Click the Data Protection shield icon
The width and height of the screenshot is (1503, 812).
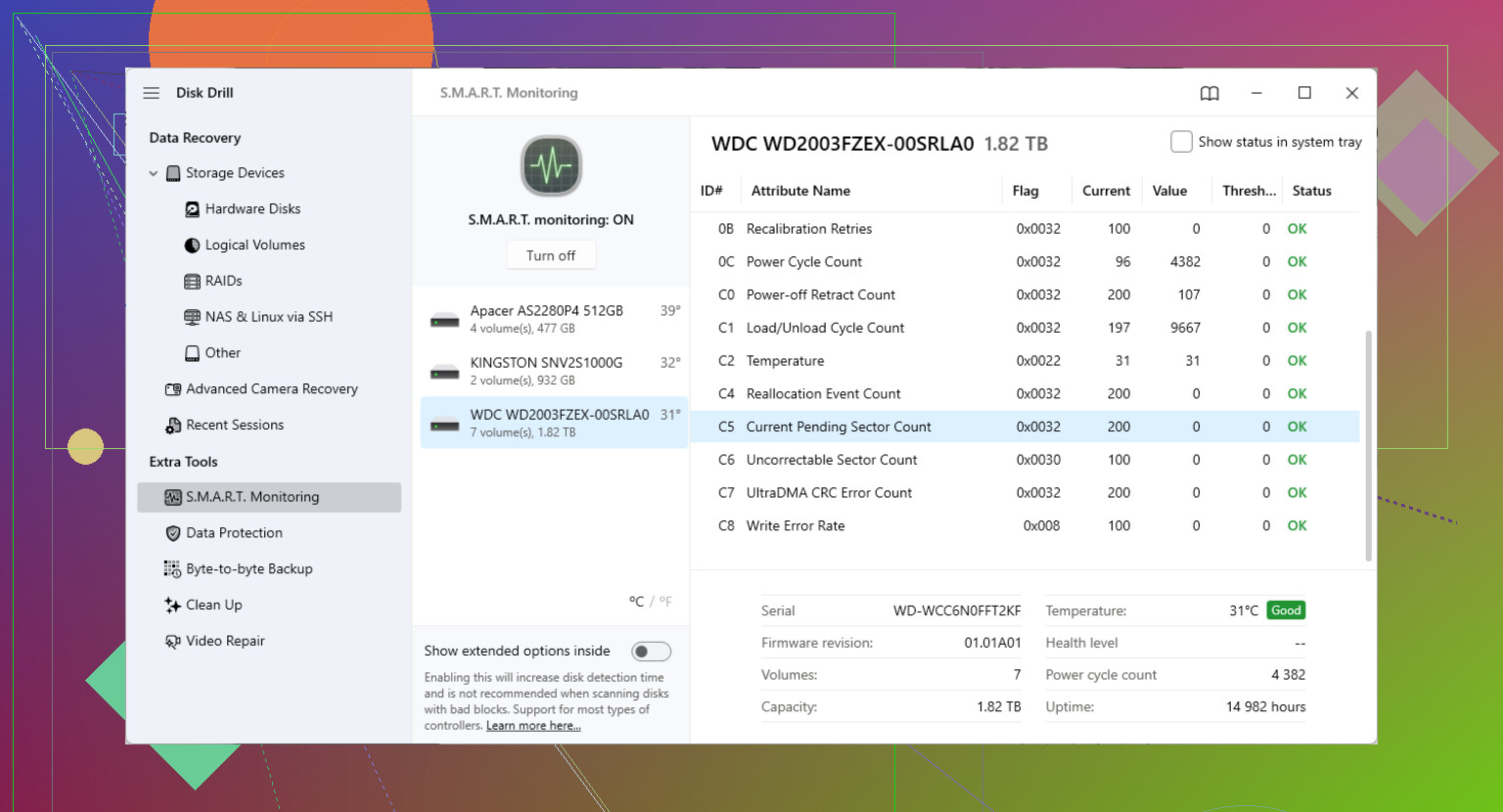[x=173, y=533]
